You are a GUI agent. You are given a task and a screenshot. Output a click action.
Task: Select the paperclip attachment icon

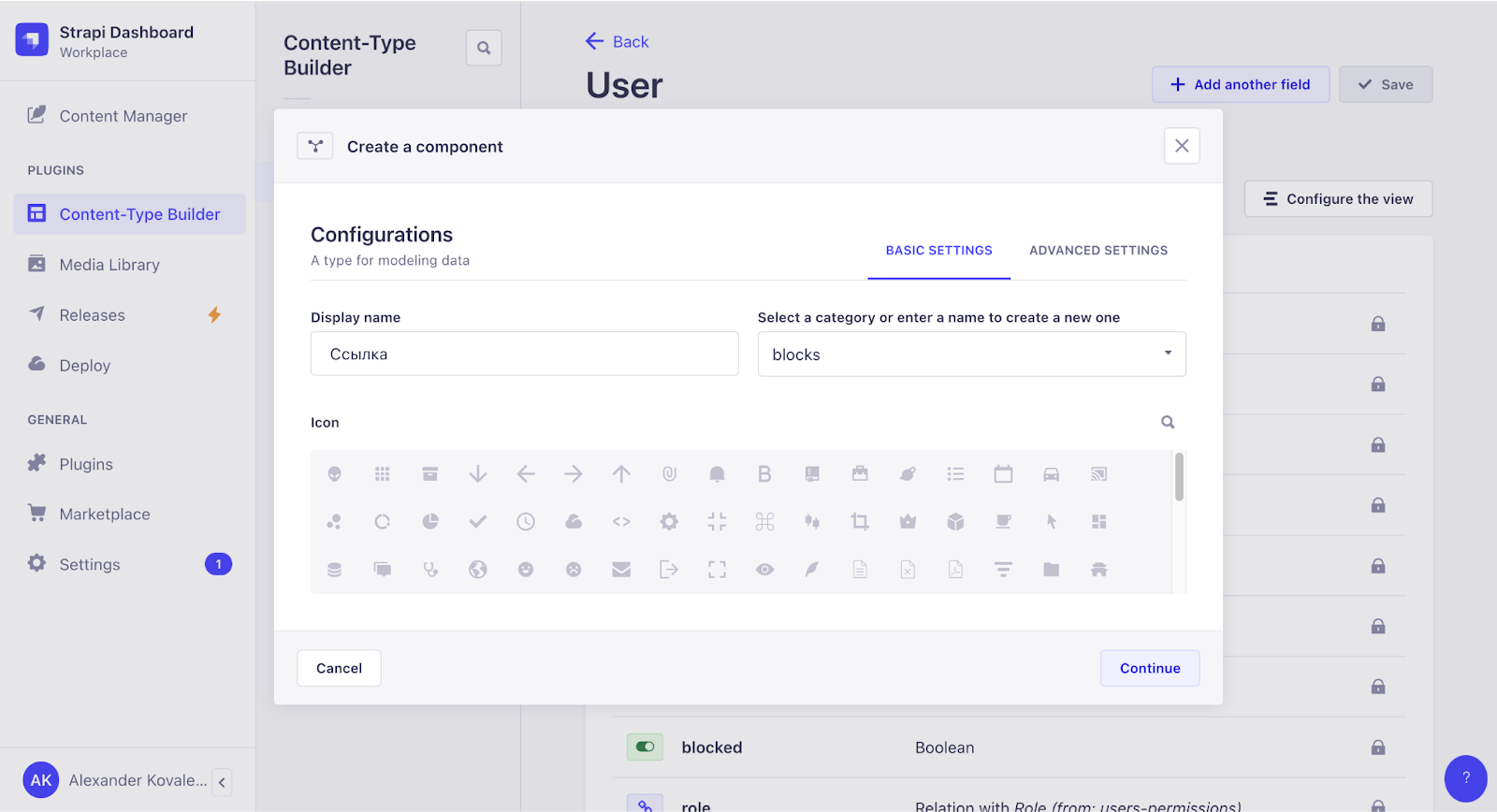coord(669,474)
